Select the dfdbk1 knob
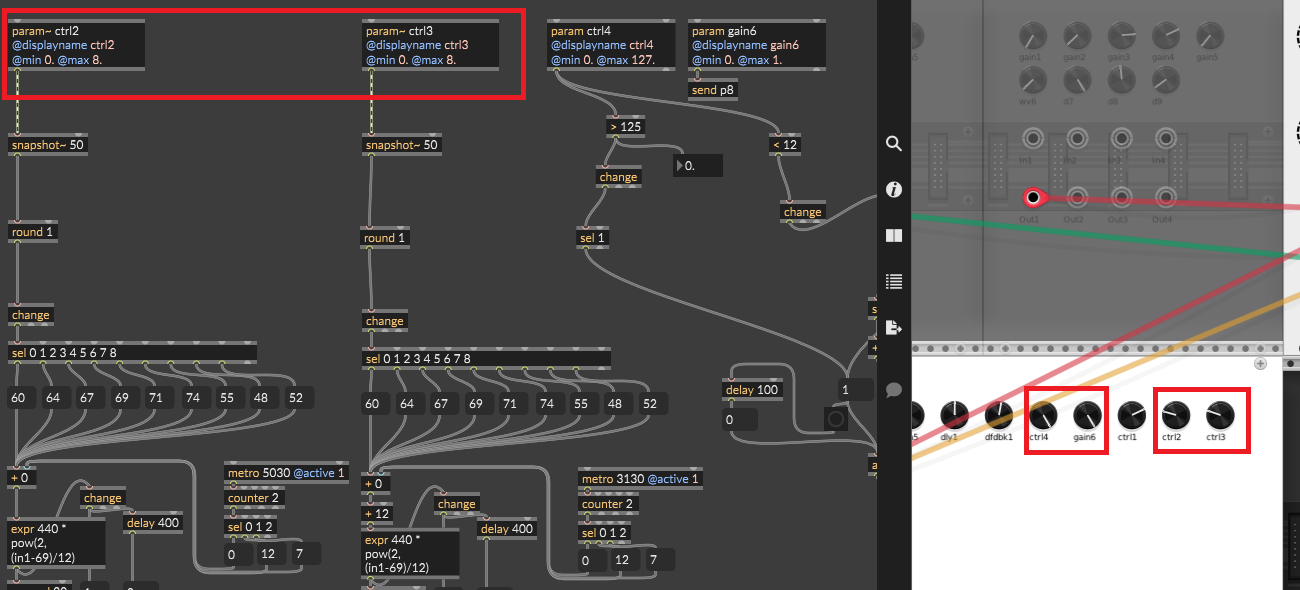This screenshot has height=590, width=1300. coord(998,415)
